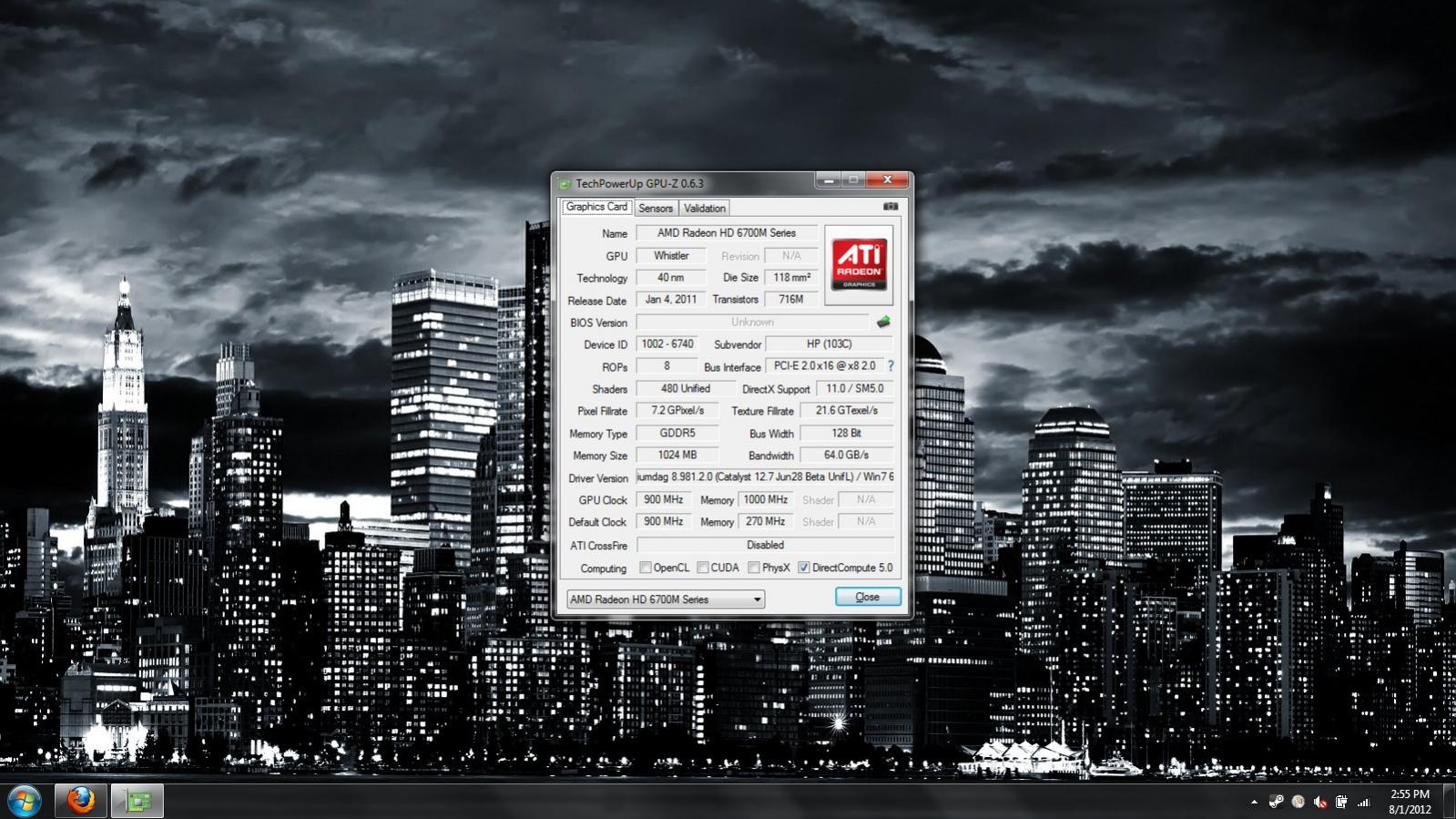This screenshot has width=1456, height=819.
Task: Click the Default Clock value 900 MHz
Action: coord(664,522)
